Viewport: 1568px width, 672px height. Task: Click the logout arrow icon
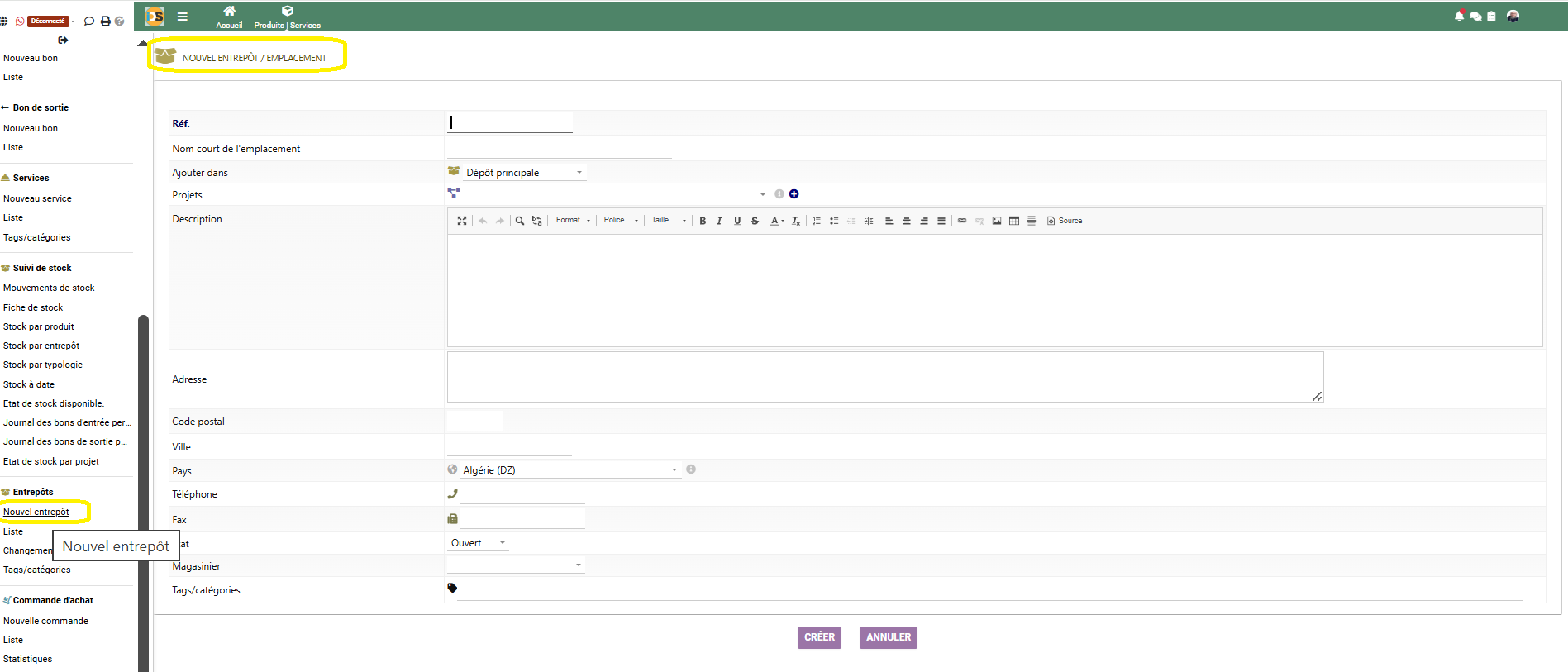pos(63,40)
